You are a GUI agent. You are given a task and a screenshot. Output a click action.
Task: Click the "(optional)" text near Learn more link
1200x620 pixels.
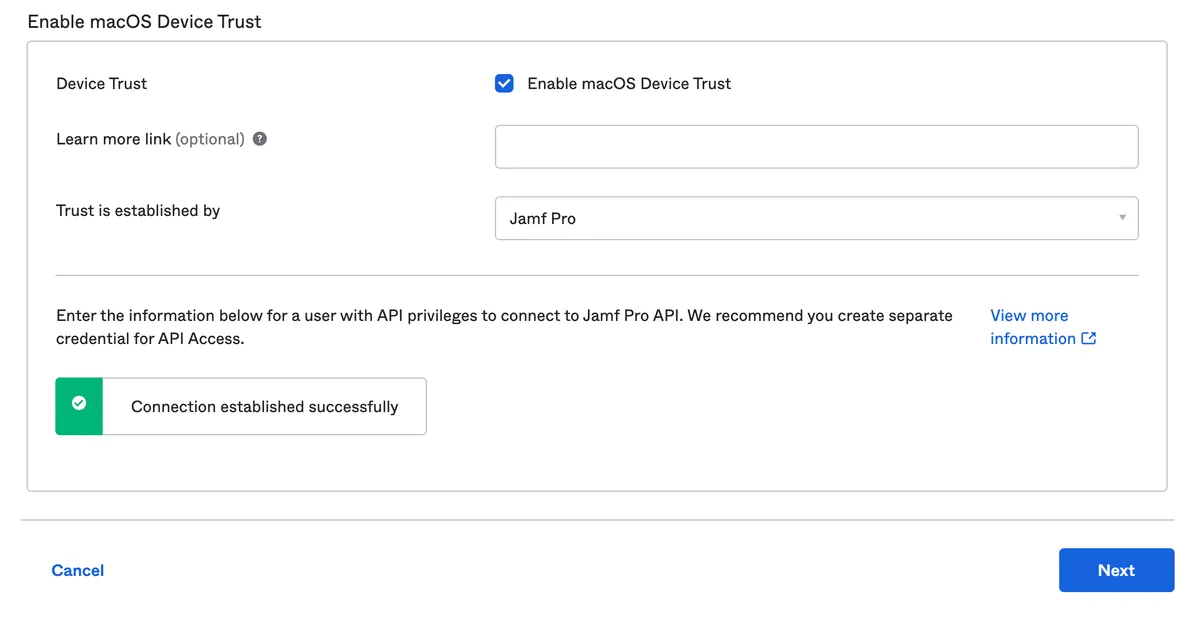[210, 139]
